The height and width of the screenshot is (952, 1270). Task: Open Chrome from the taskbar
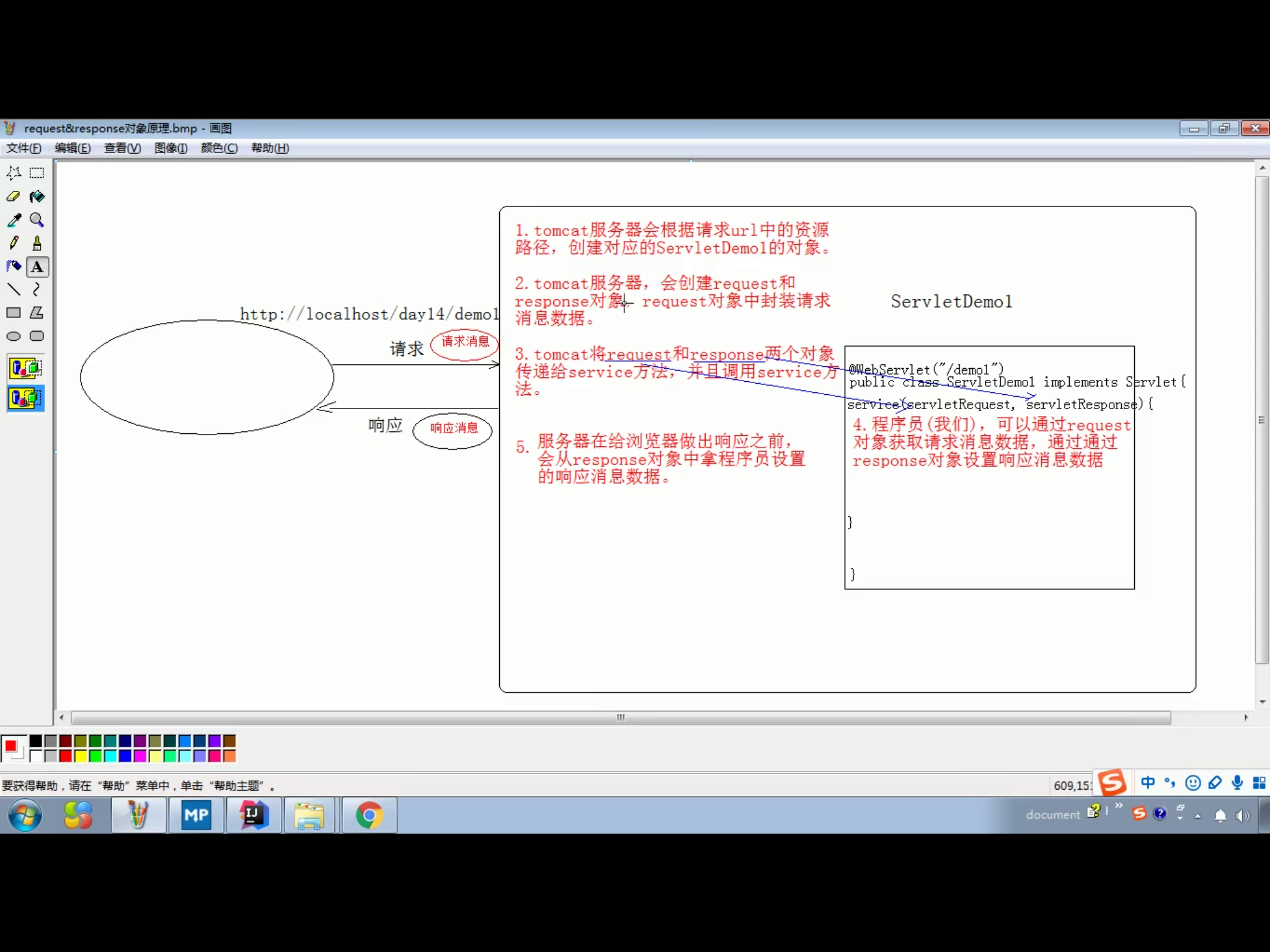(x=369, y=815)
